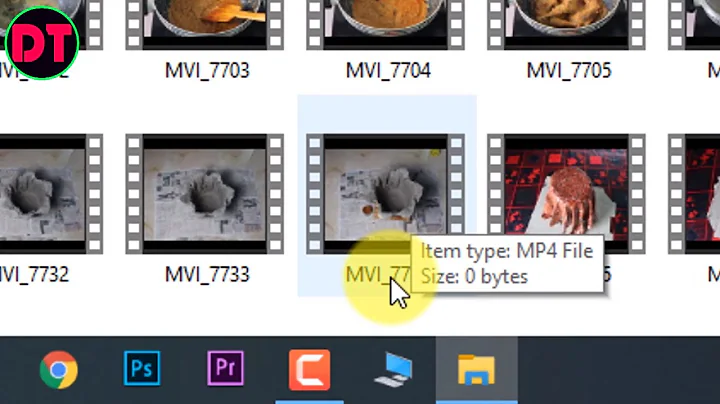Click the MVI_7705 file name
The image size is (720, 404).
click(x=569, y=71)
